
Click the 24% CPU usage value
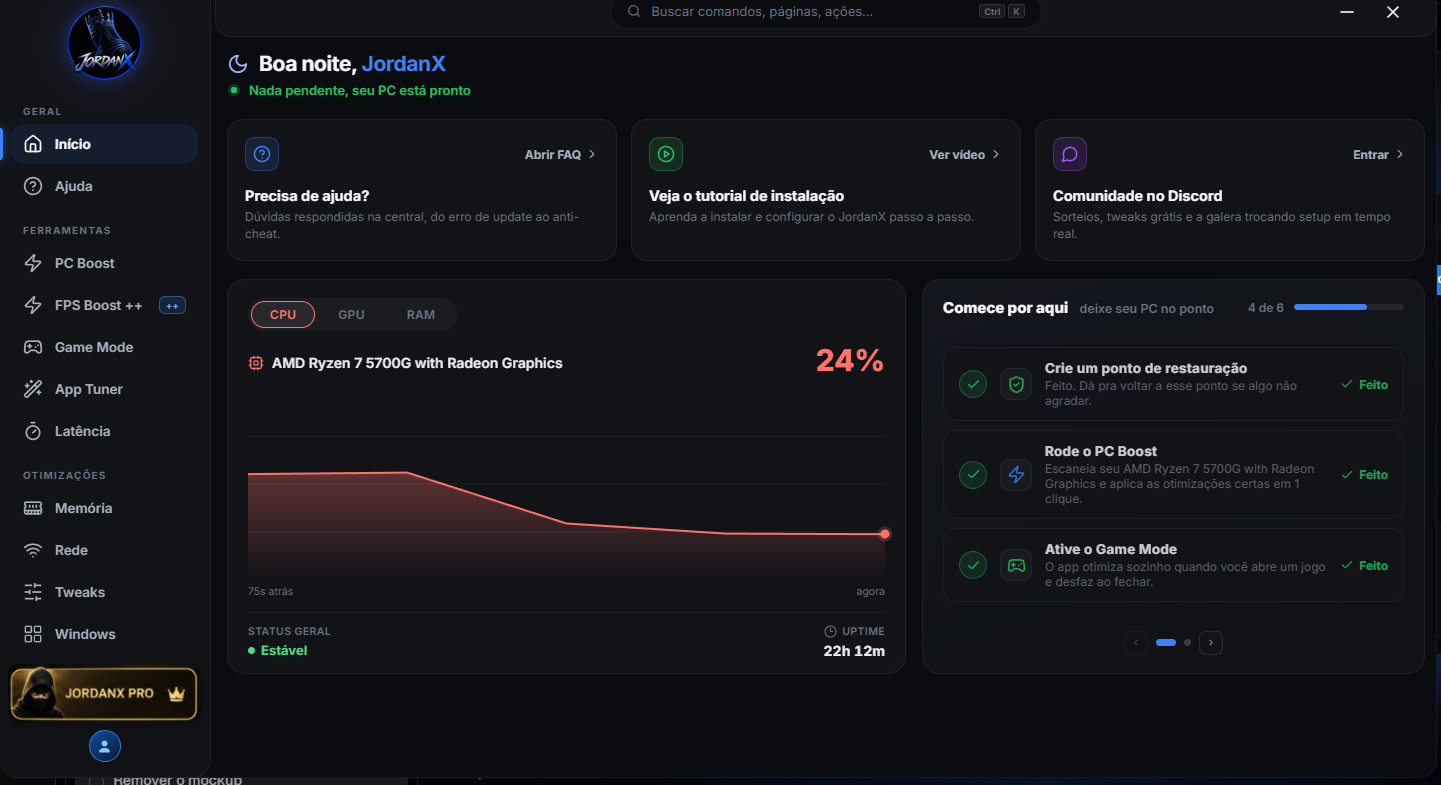click(x=850, y=361)
